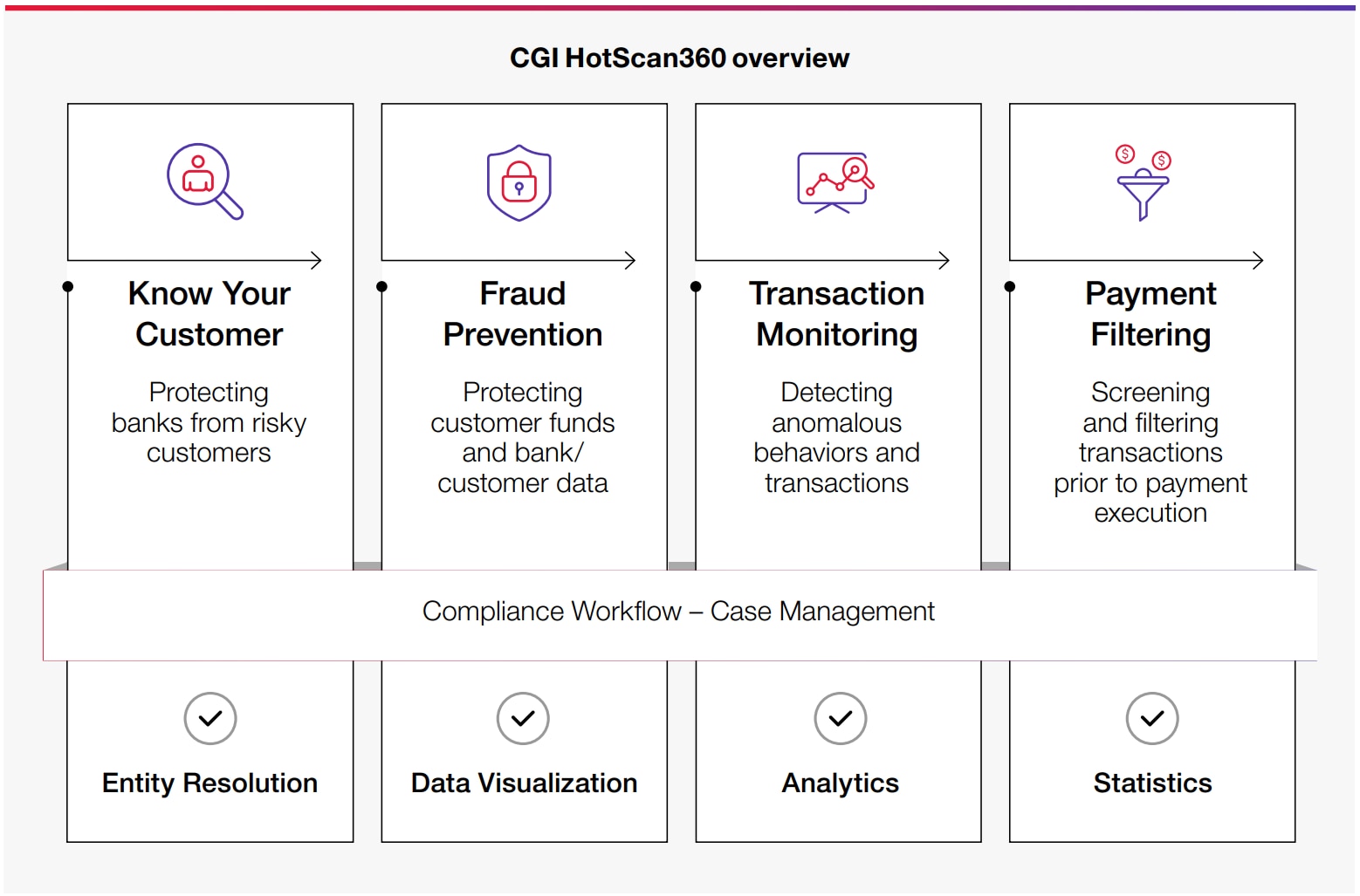Click the Fraud Prevention shield lock icon

(519, 182)
